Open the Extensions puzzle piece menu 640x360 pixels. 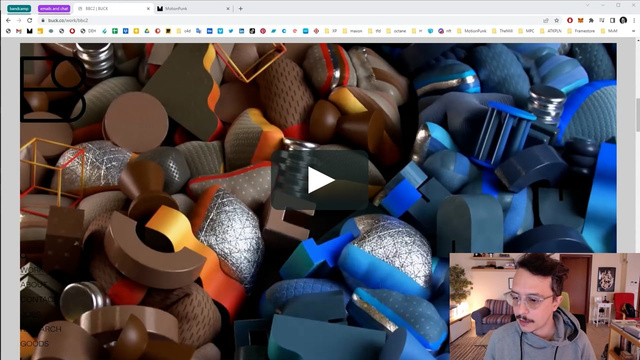591,20
